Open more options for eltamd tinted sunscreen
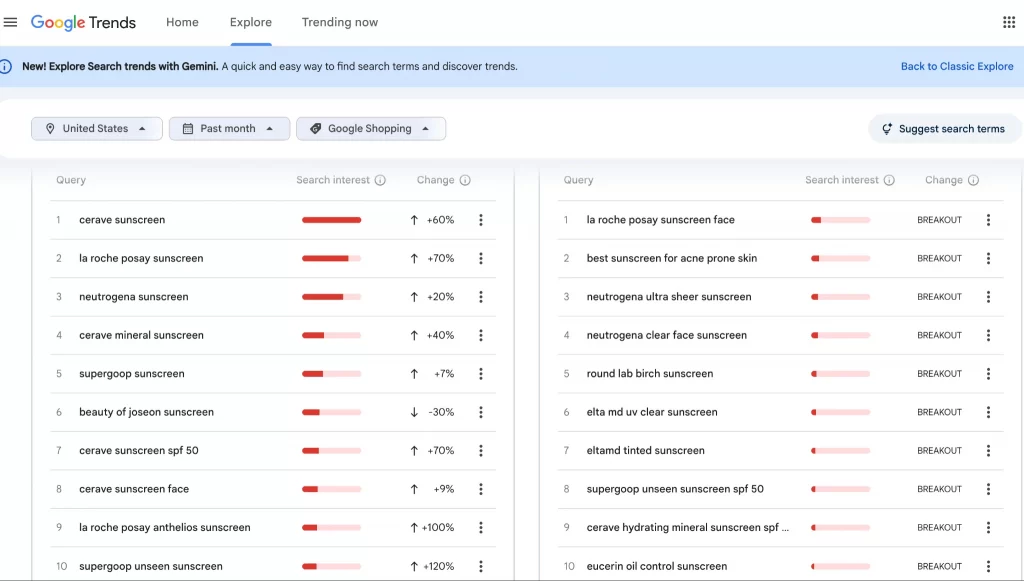The image size is (1024, 581). [988, 450]
